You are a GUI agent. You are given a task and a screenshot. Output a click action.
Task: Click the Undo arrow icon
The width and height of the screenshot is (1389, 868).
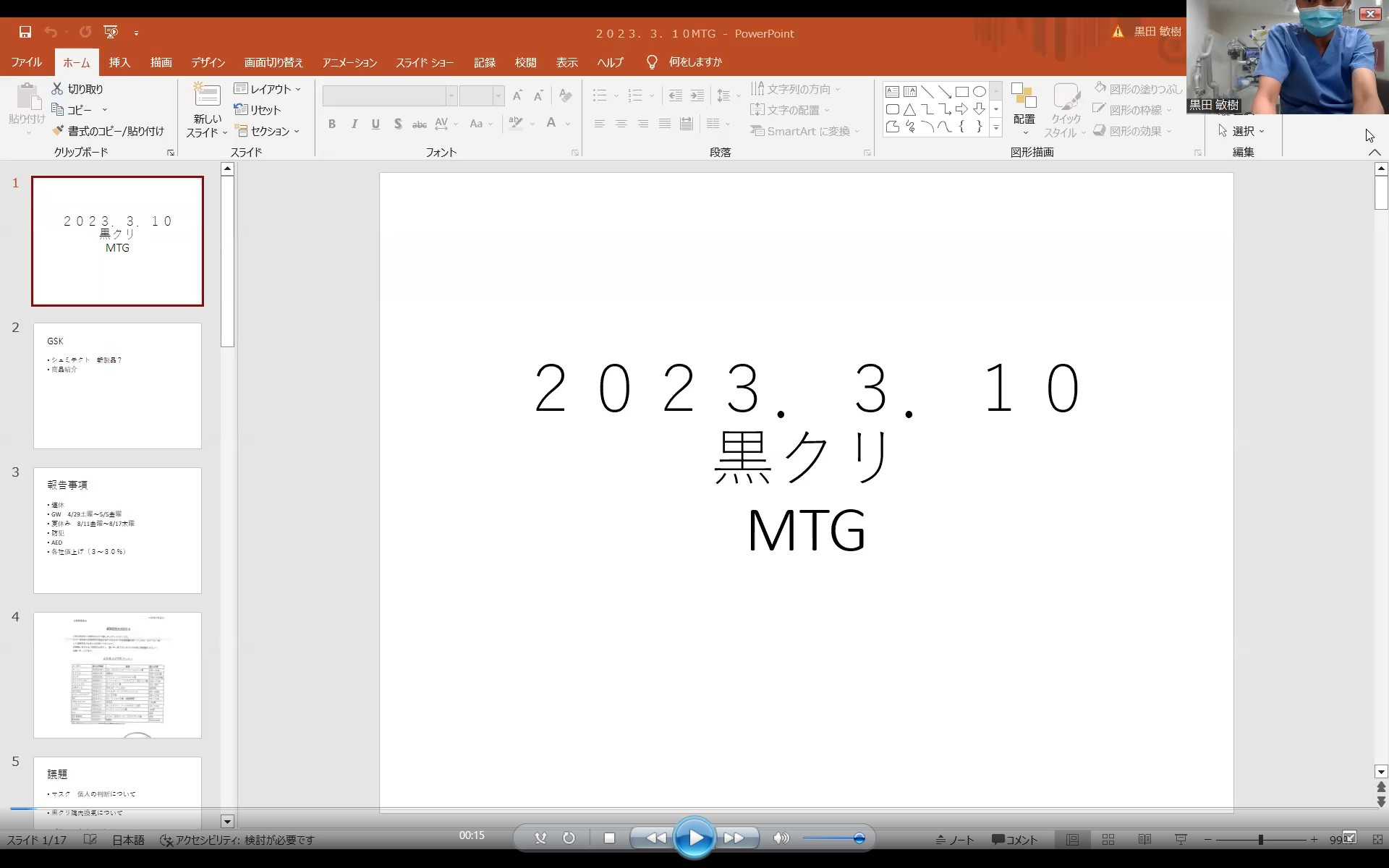(x=51, y=33)
